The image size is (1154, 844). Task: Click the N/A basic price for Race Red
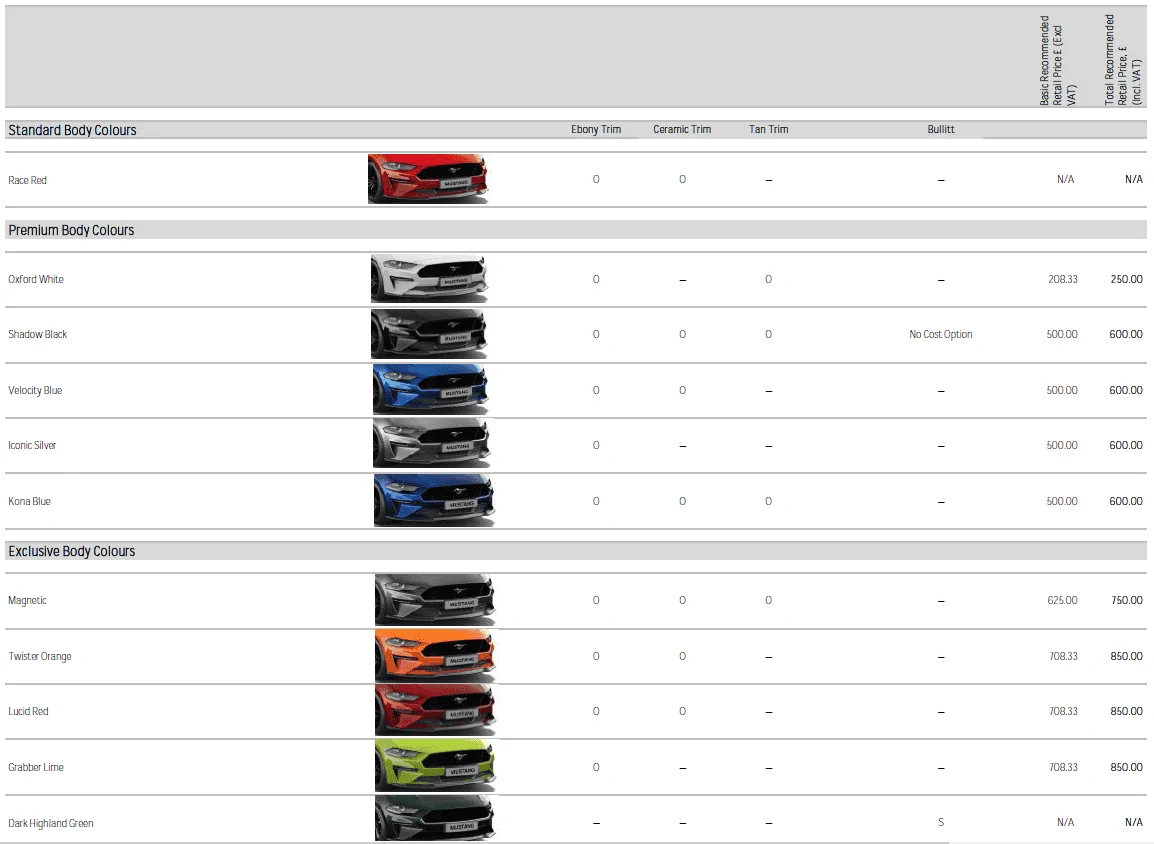coord(1066,180)
